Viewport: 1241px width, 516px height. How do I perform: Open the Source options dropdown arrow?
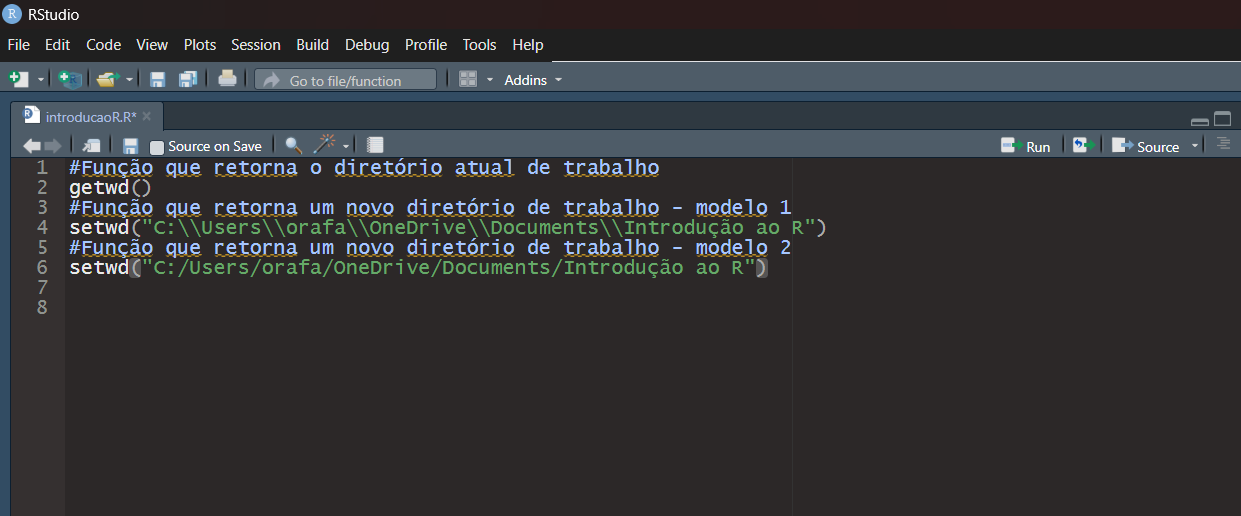(x=1194, y=147)
